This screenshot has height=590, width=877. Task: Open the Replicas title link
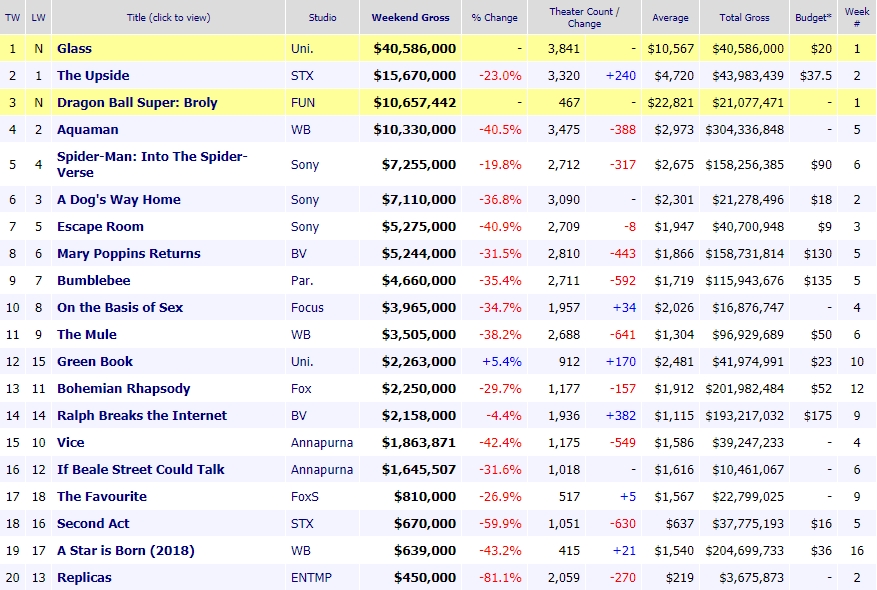coord(84,578)
